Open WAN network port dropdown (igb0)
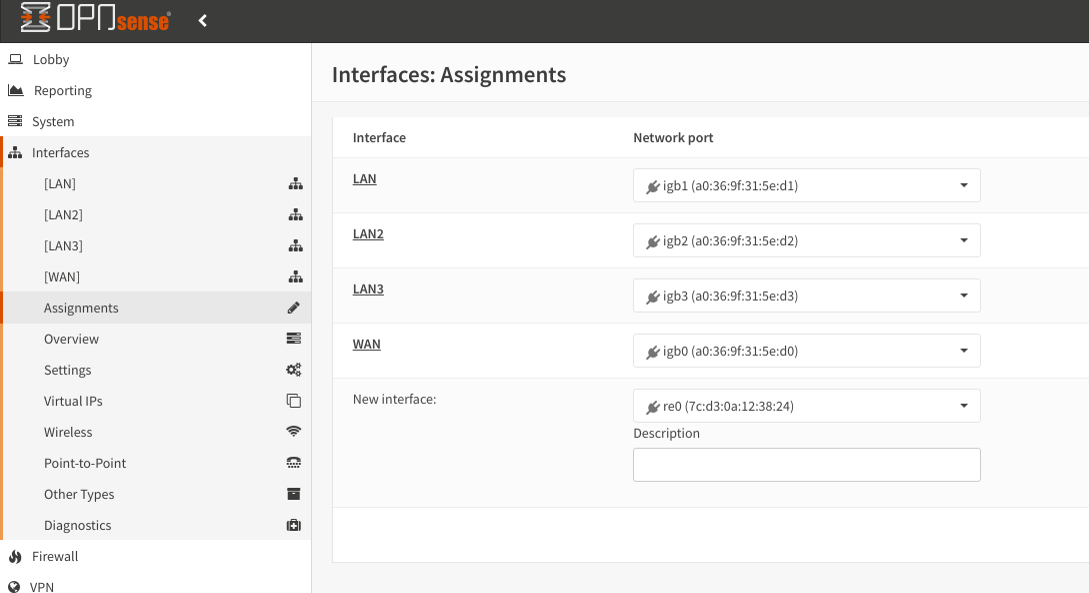Viewport: 1089px width, 593px height. click(806, 351)
